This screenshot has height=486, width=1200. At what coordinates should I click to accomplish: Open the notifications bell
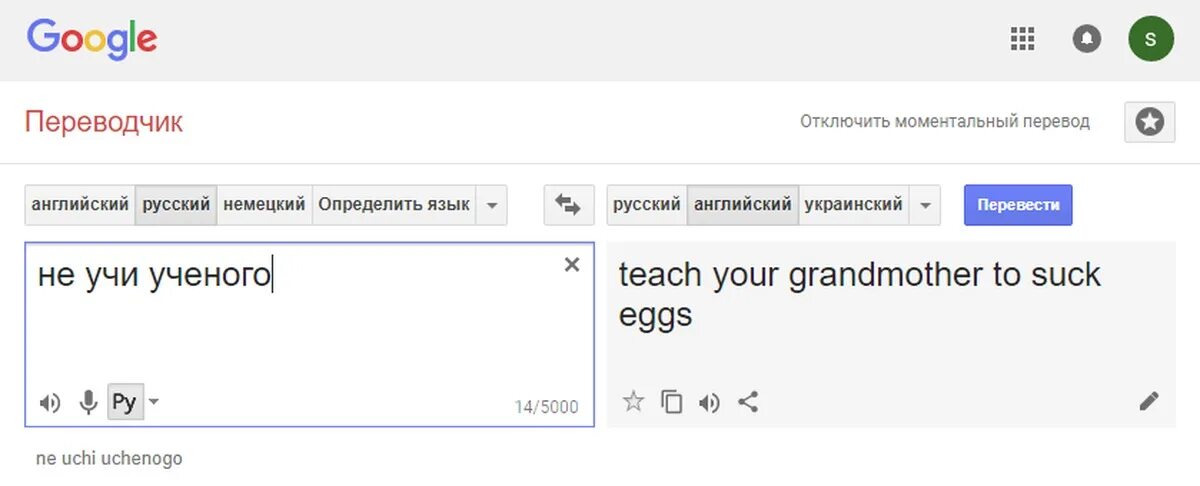click(1086, 39)
